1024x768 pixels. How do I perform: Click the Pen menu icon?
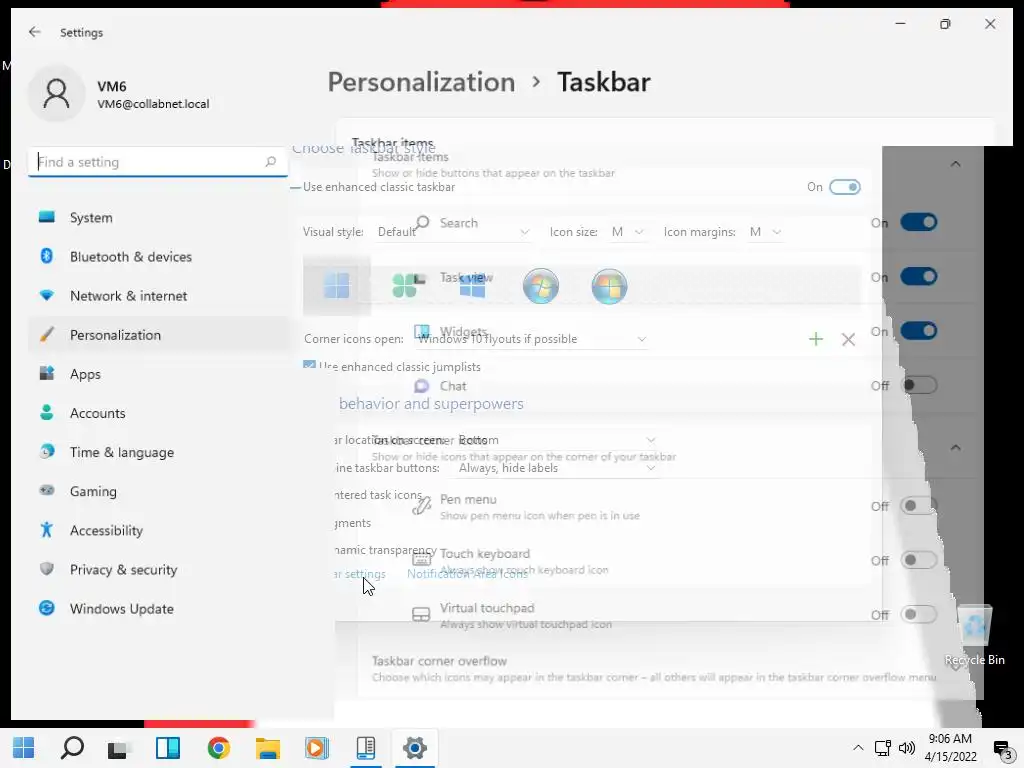(422, 505)
